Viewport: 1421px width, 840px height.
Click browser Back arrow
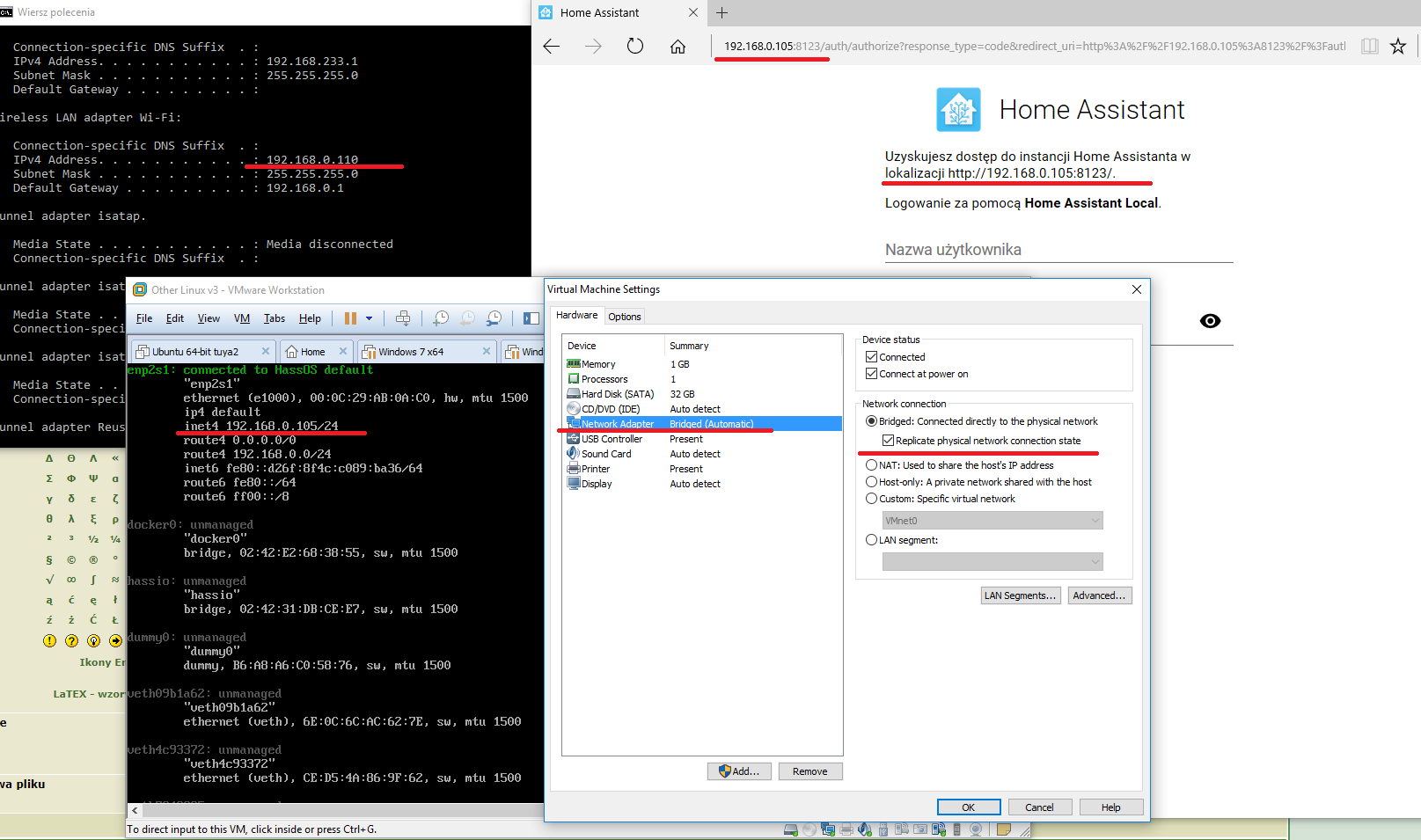click(x=552, y=47)
